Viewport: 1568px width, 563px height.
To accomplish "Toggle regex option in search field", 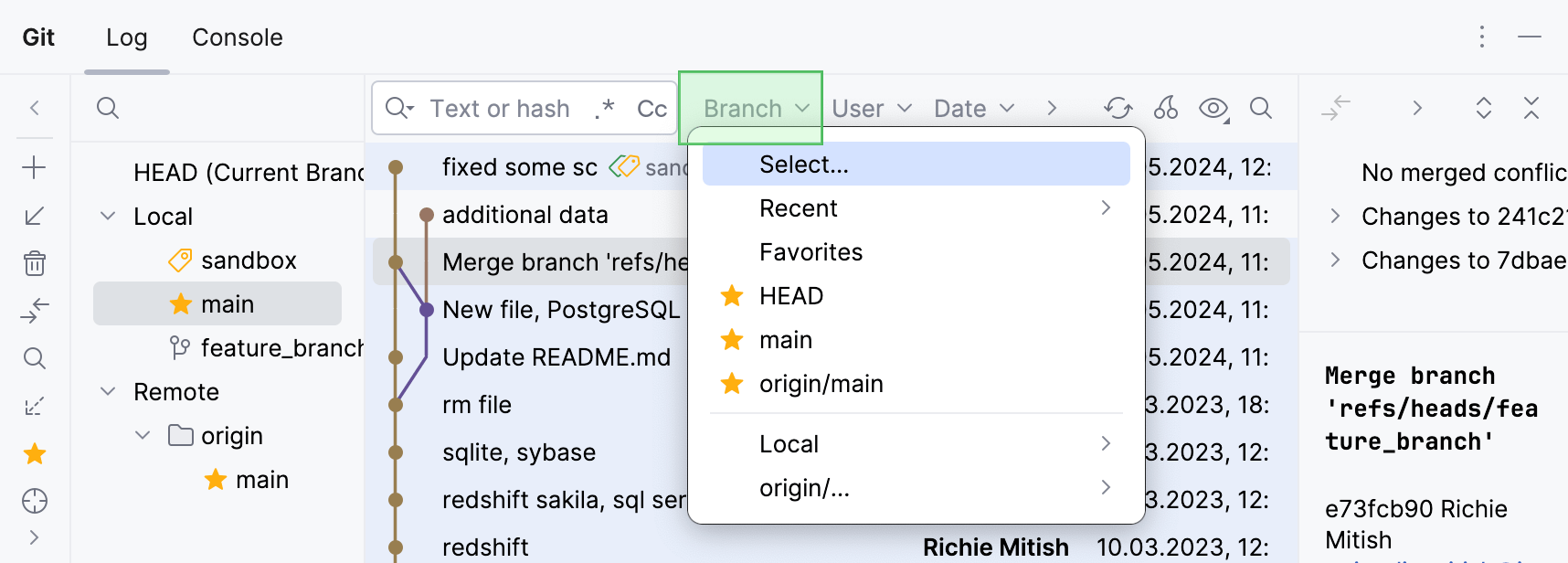I will point(604,109).
